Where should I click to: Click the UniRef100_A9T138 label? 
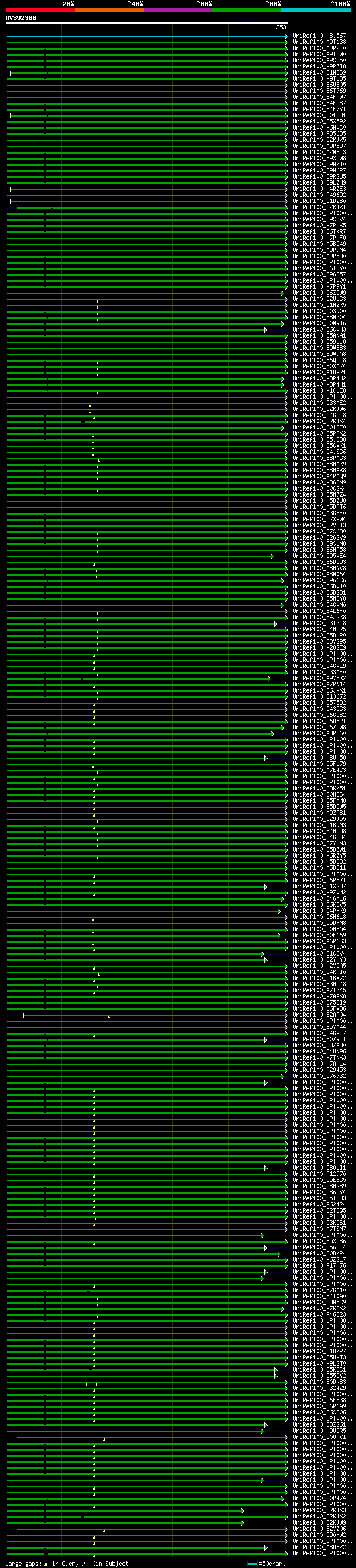319,42
